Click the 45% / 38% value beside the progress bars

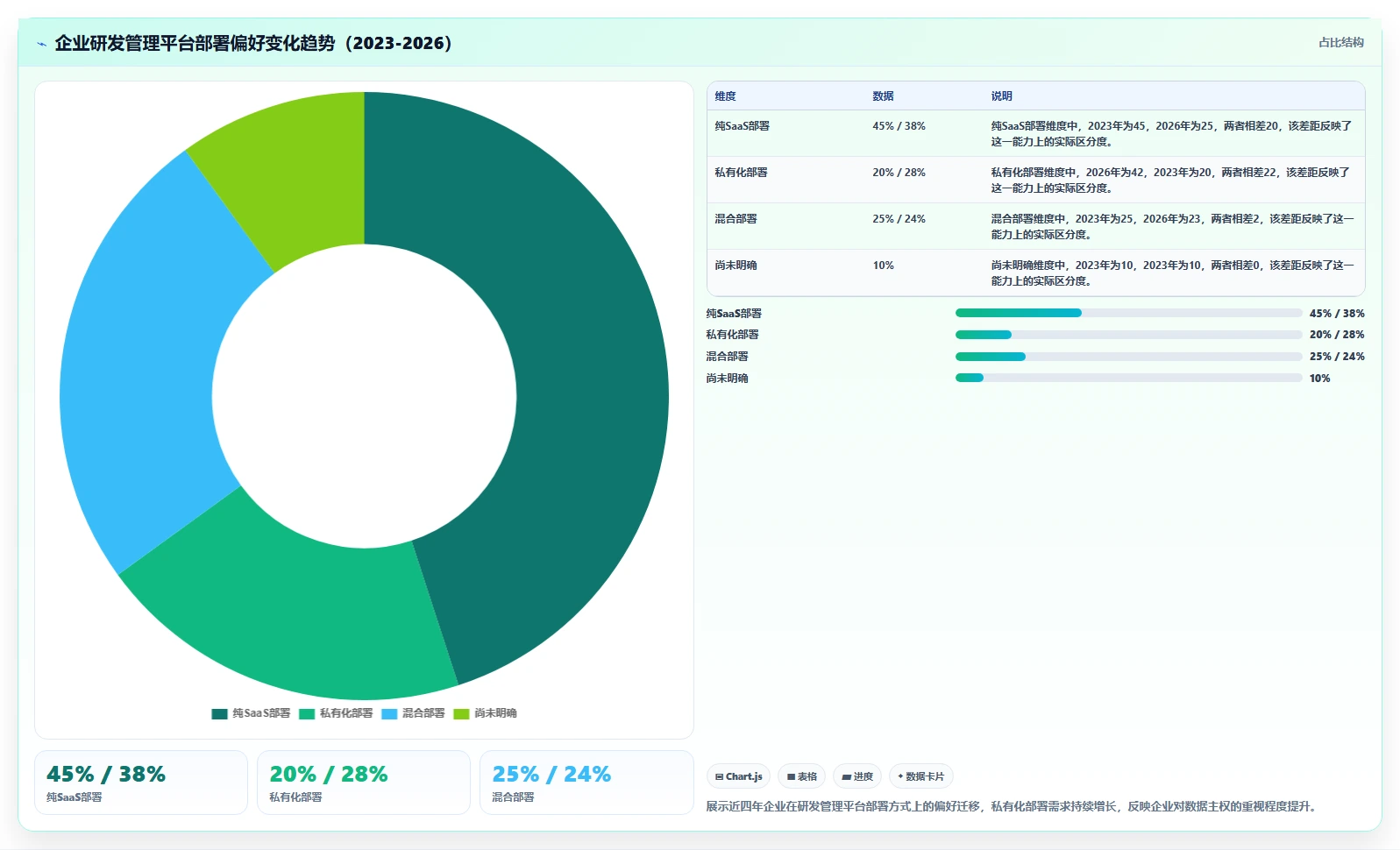(x=1337, y=314)
